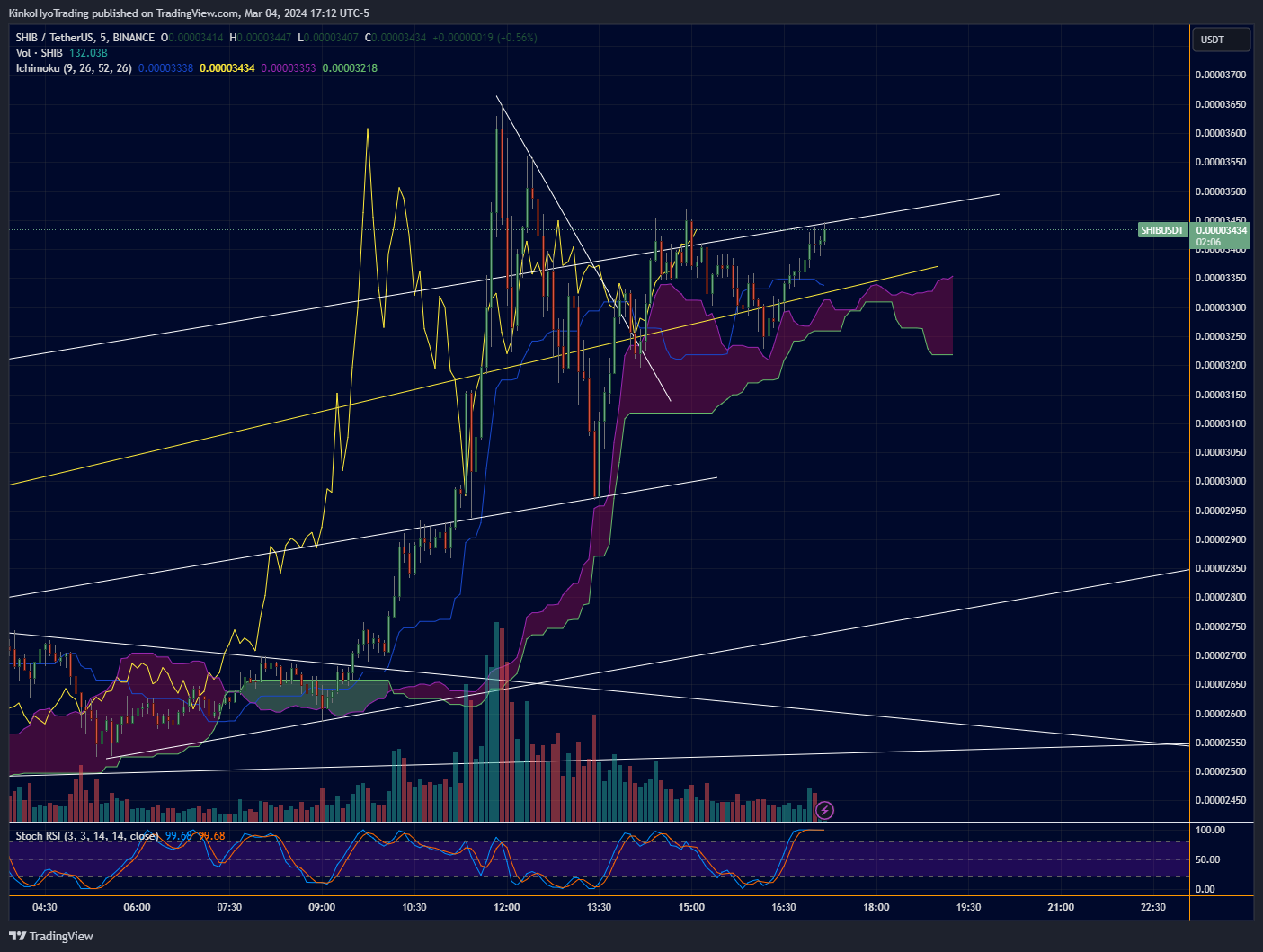Select the Vol · SHIB indicator legend
The image size is (1263, 952).
click(40, 53)
